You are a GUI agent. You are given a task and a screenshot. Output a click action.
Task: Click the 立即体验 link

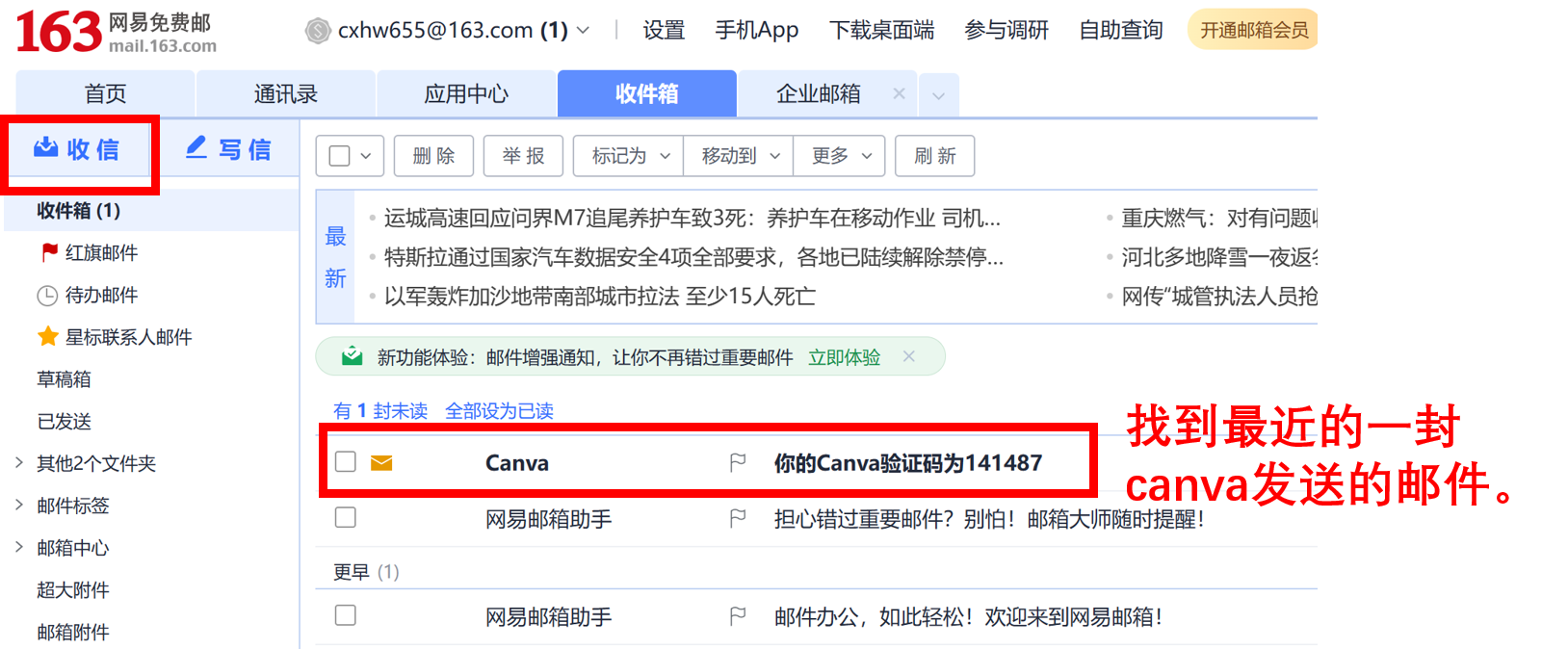click(x=845, y=357)
